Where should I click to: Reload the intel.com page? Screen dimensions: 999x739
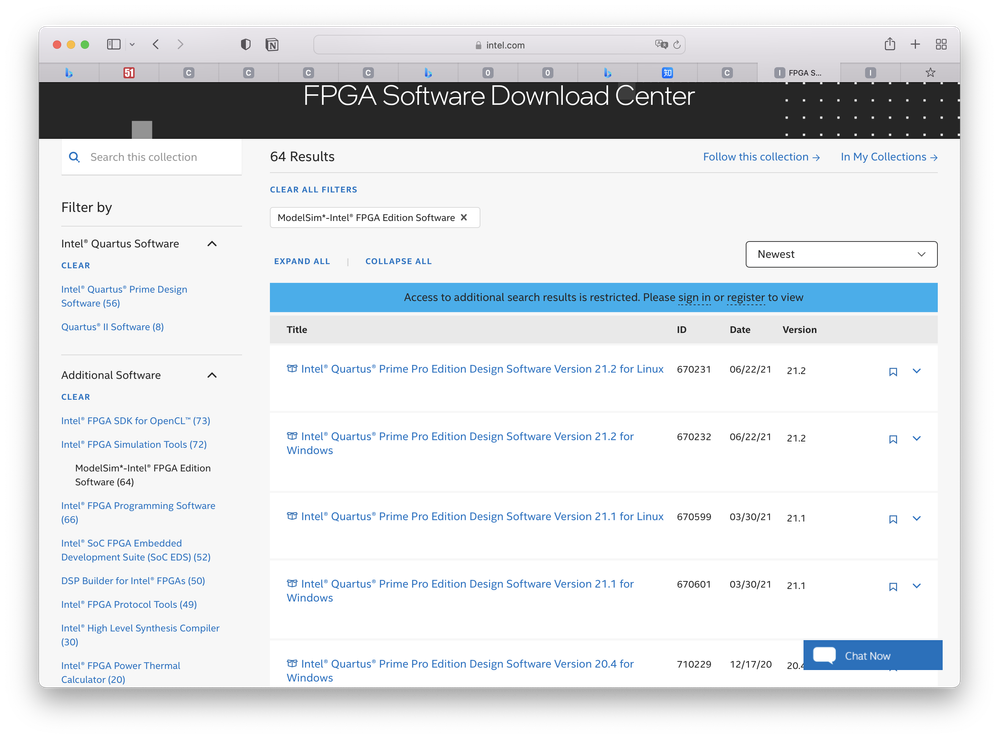pyautogui.click(x=677, y=45)
